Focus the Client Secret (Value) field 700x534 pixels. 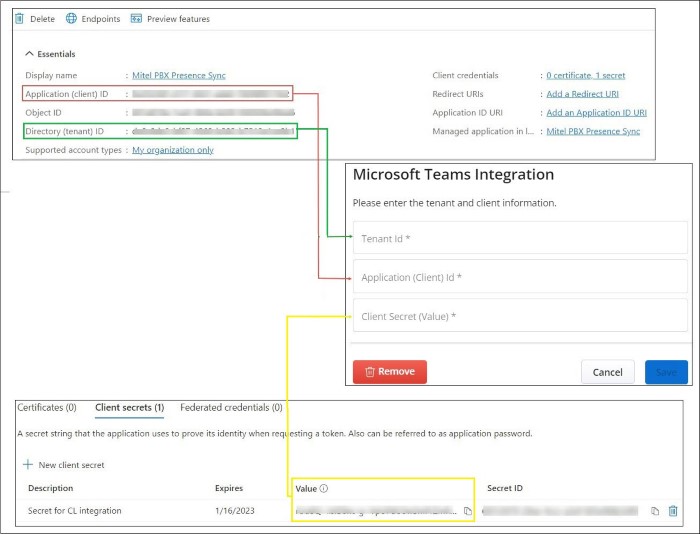point(520,316)
